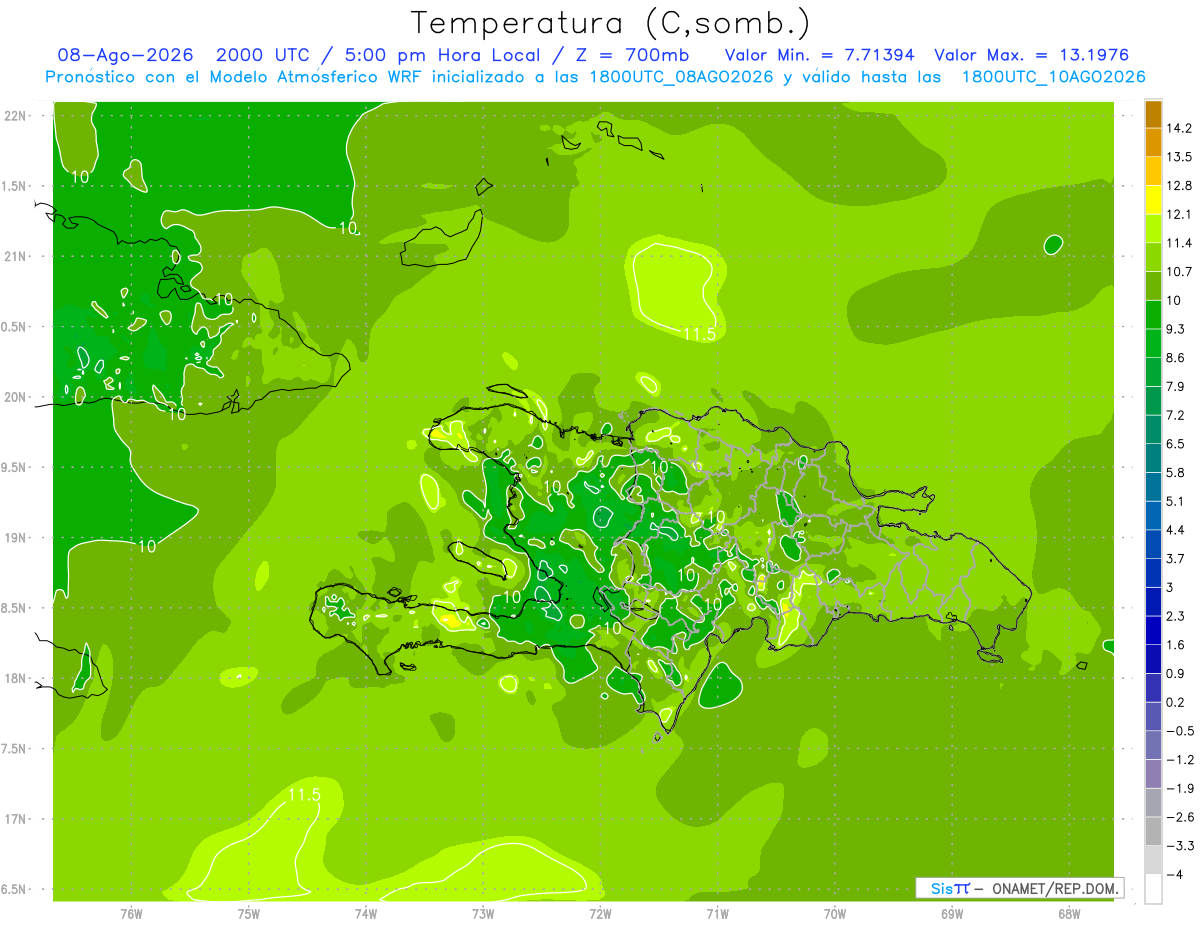Click the "2.3" colorbar label

tap(1177, 616)
